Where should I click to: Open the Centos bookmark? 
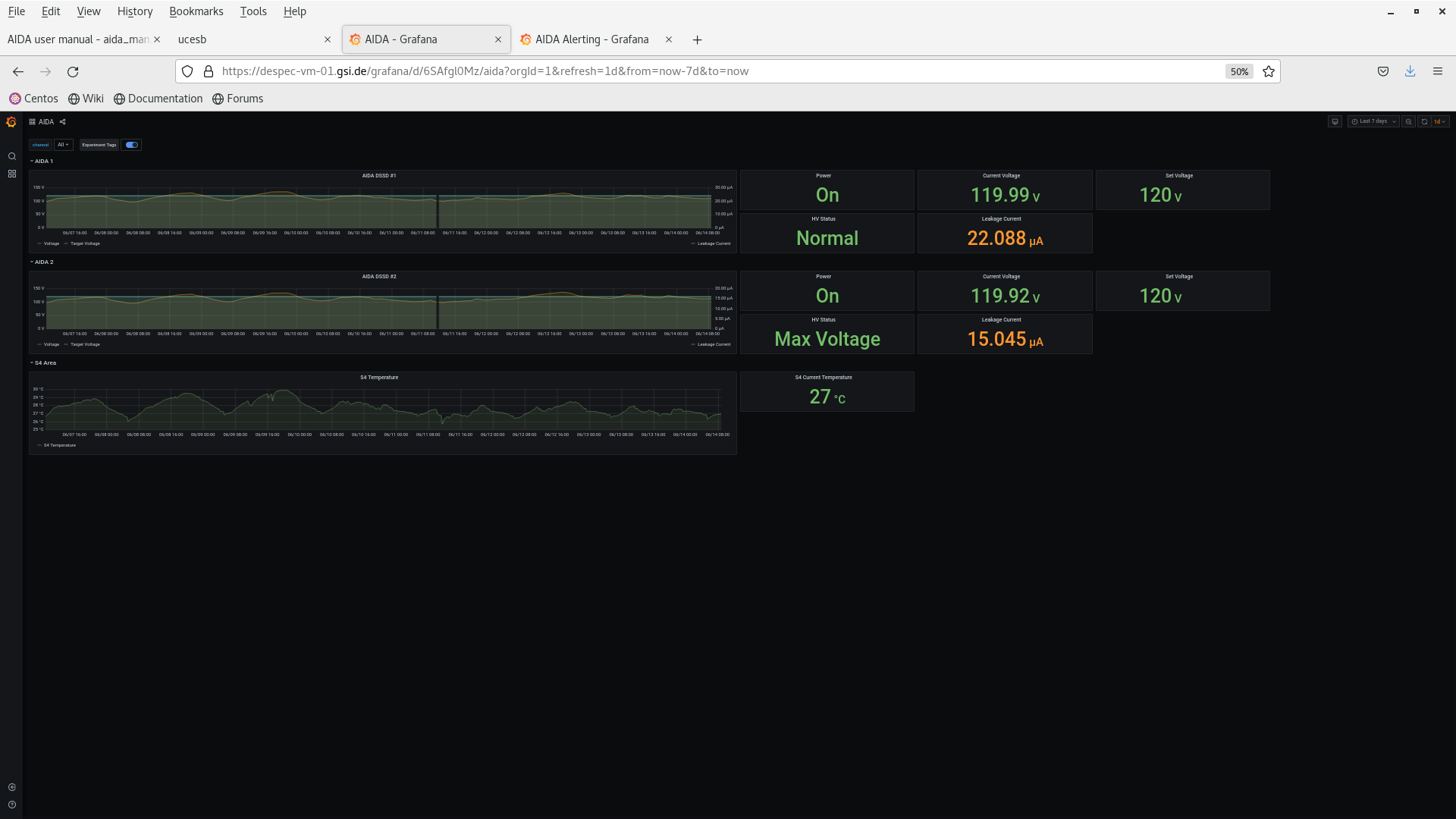pyautogui.click(x=33, y=99)
